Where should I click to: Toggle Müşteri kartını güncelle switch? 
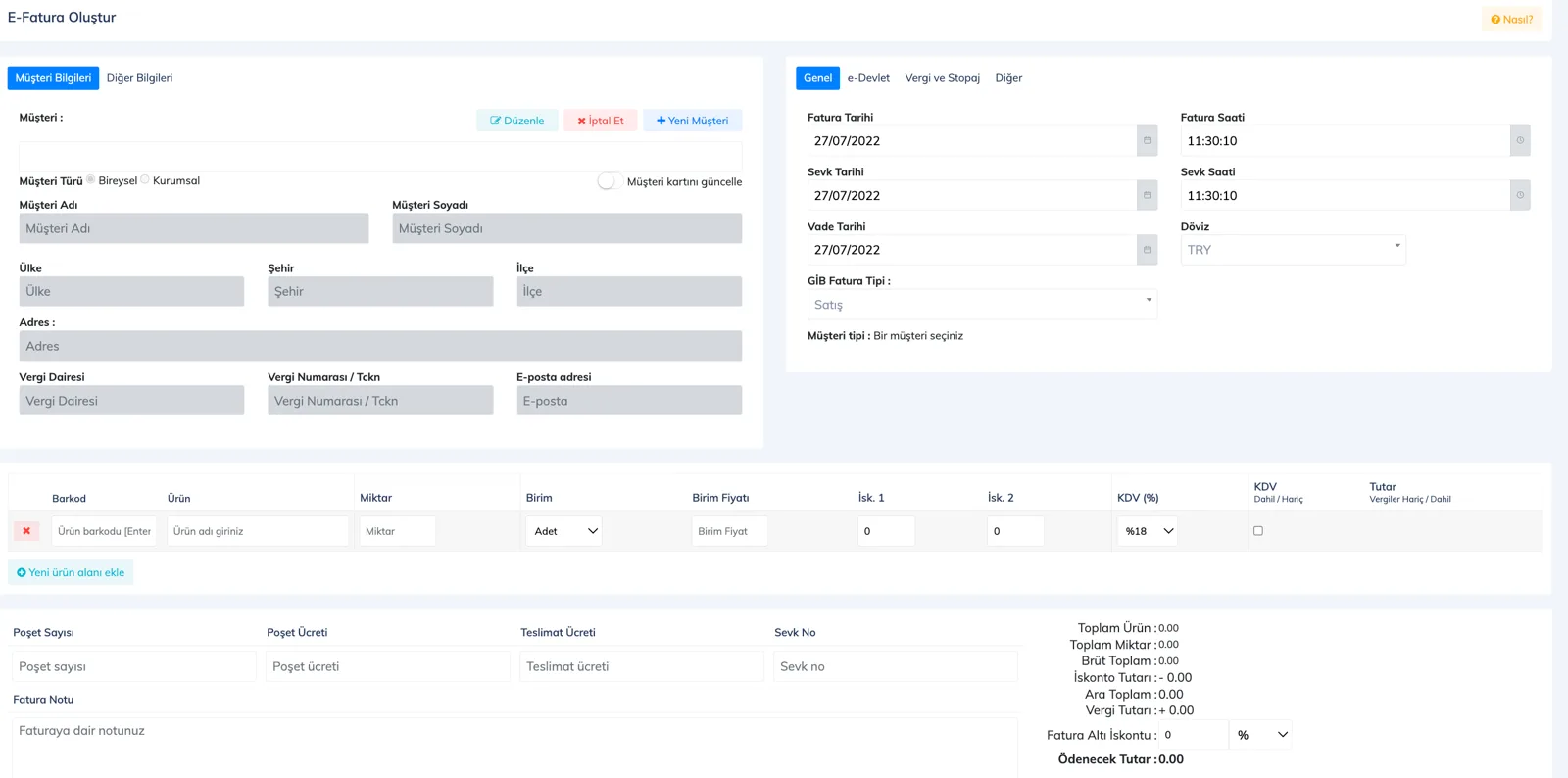pyautogui.click(x=609, y=181)
